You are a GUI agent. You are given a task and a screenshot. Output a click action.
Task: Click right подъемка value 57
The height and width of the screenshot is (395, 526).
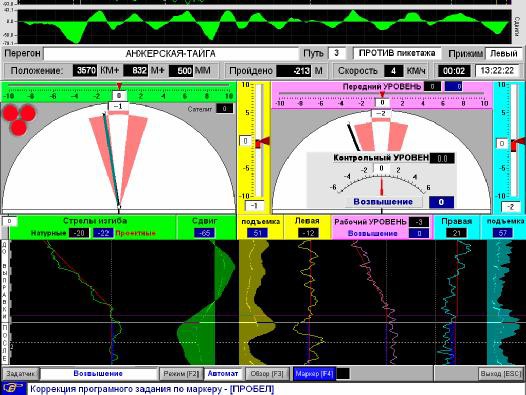coord(502,233)
